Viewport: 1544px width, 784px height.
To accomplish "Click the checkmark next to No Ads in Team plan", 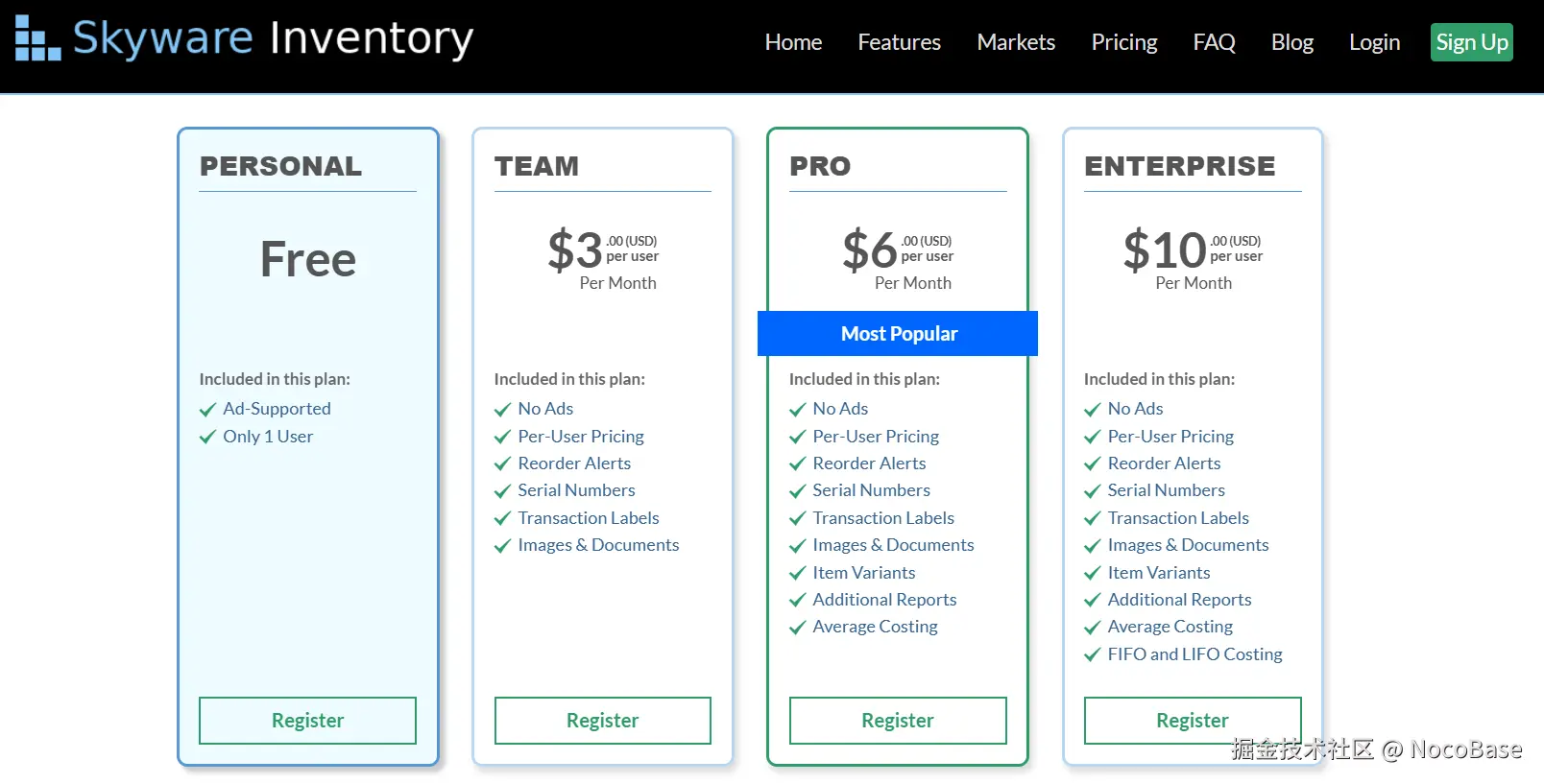I will pos(502,409).
